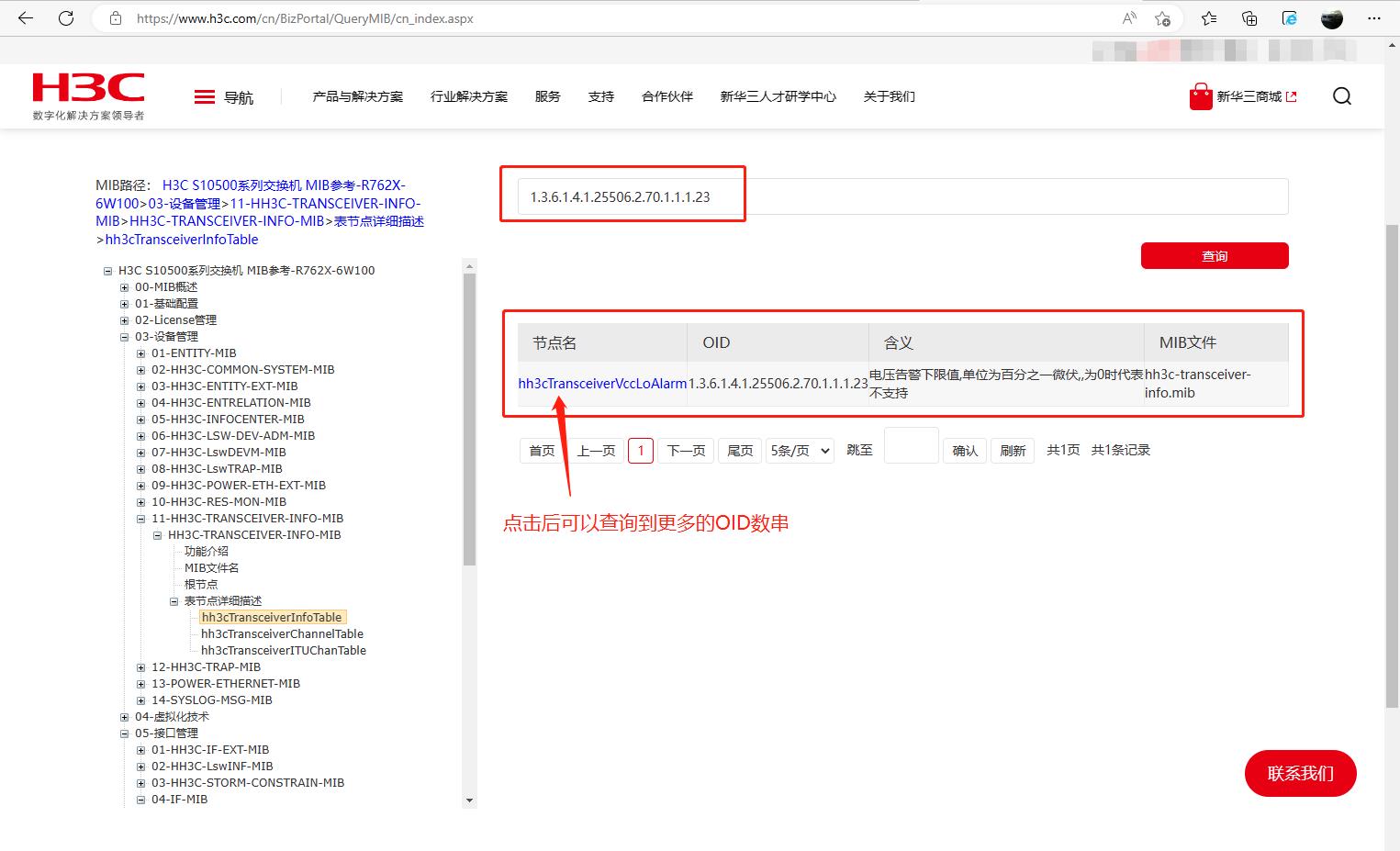
Task: Expand the 00-MIB概述 tree node
Action: [x=125, y=287]
